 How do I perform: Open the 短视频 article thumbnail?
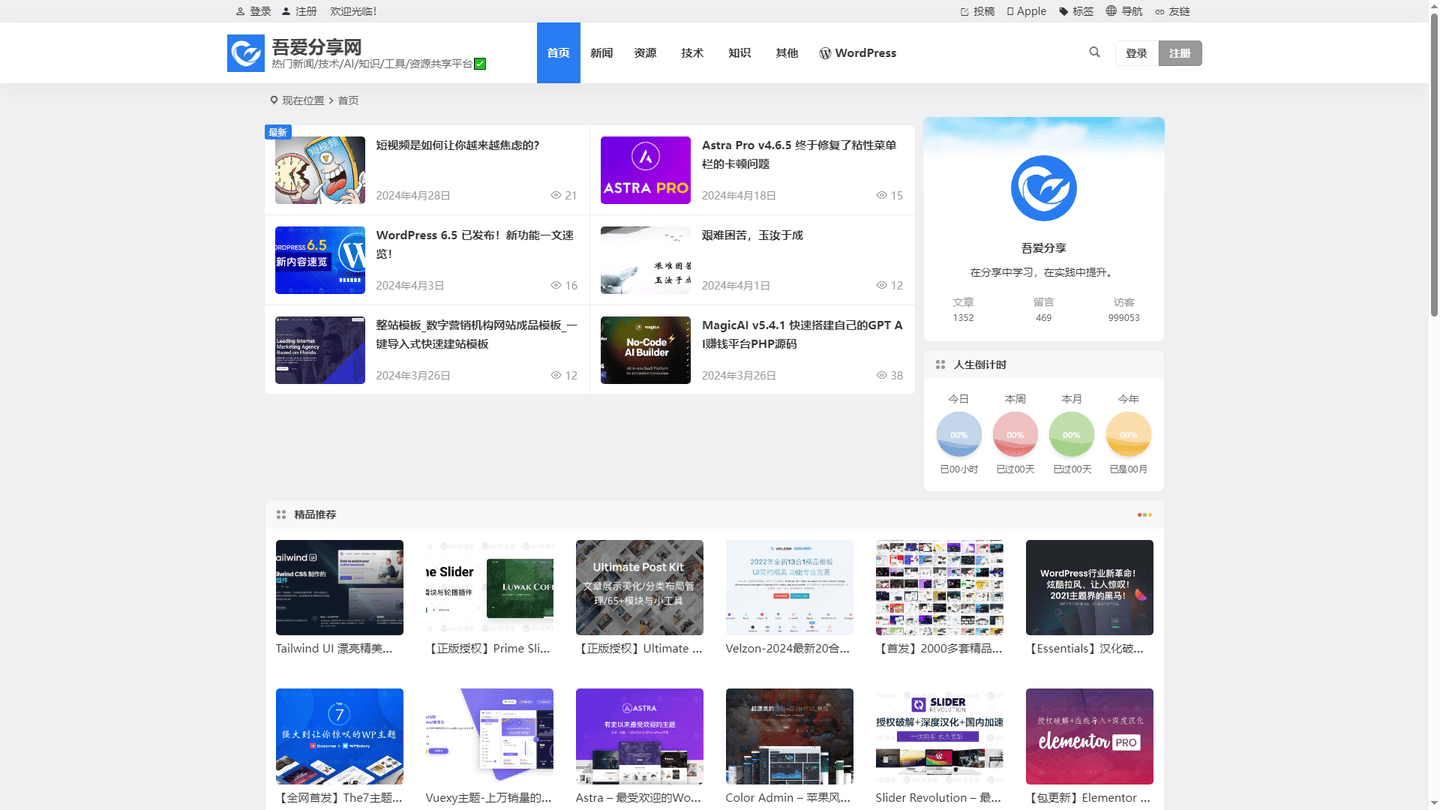(x=320, y=170)
